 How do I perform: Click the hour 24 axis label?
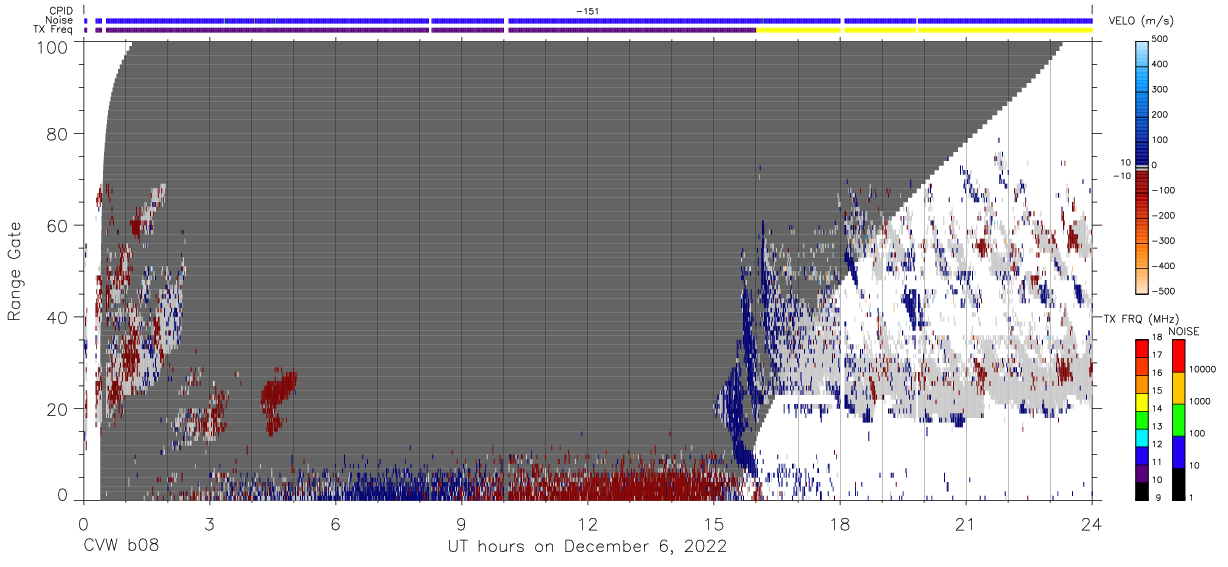coord(1092,523)
